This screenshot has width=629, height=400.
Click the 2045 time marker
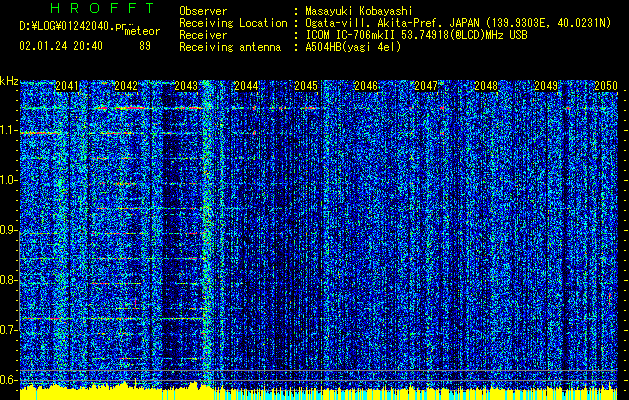pos(306,86)
